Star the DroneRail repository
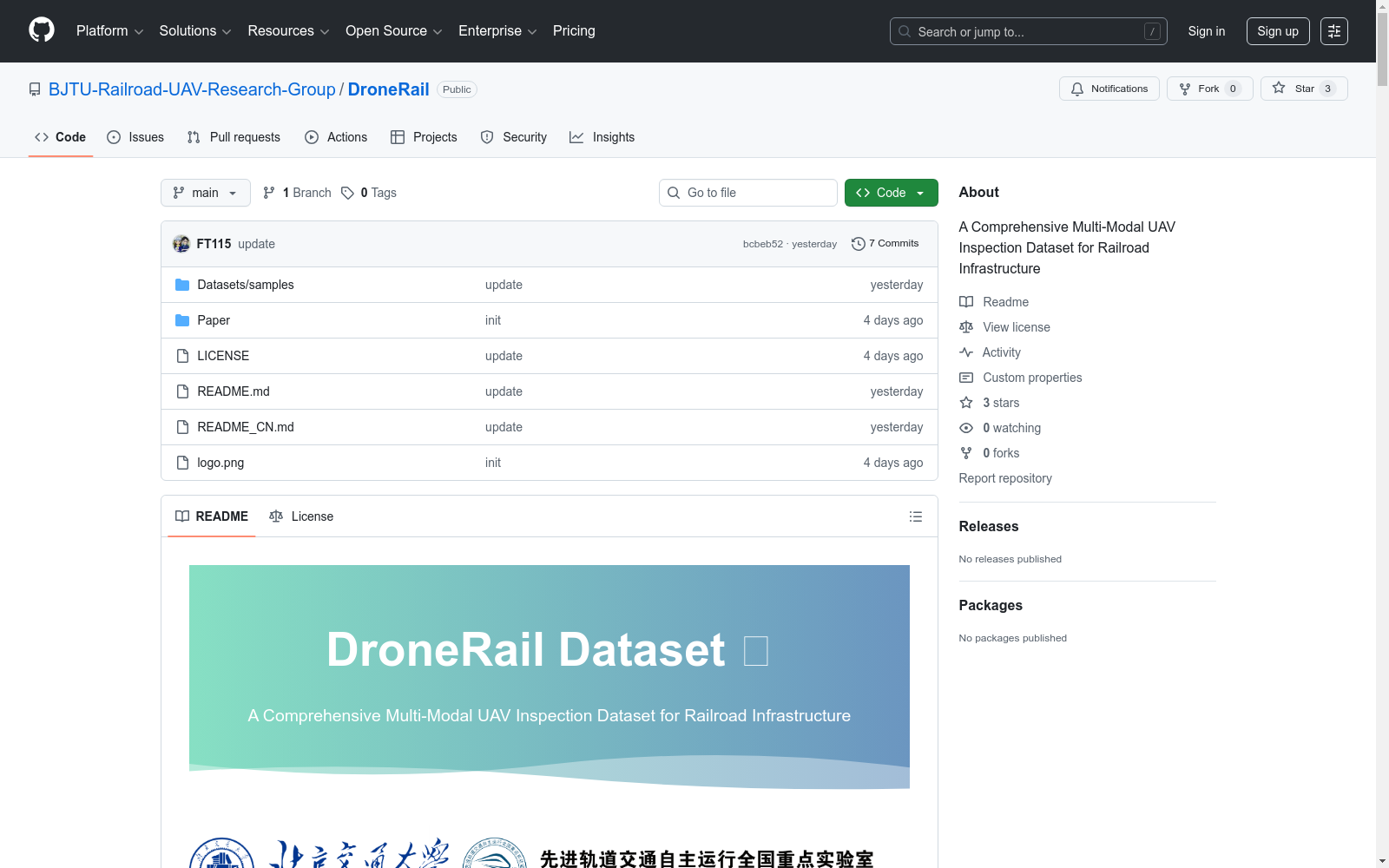The height and width of the screenshot is (868, 1389). [1304, 89]
